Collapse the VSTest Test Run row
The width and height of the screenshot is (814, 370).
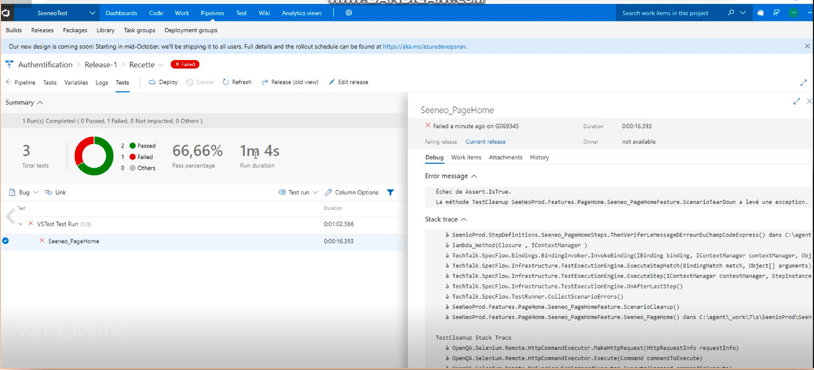coord(20,224)
